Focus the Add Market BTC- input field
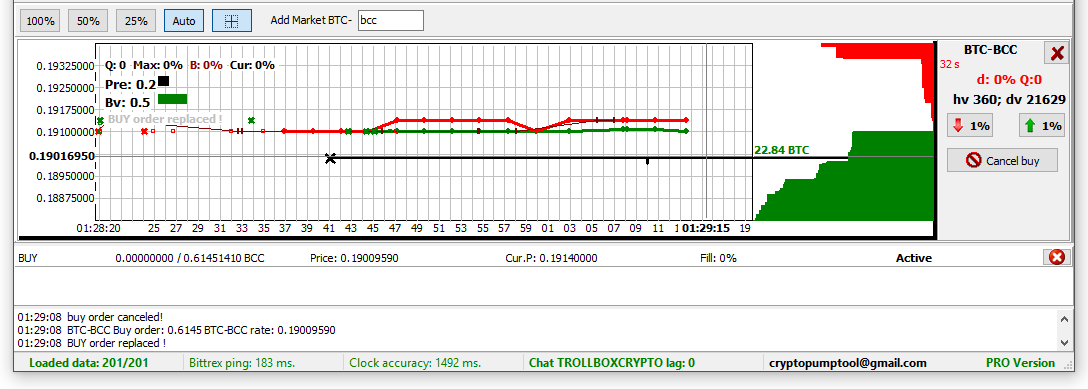Image resolution: width=1088 pixels, height=389 pixels. pos(391,20)
